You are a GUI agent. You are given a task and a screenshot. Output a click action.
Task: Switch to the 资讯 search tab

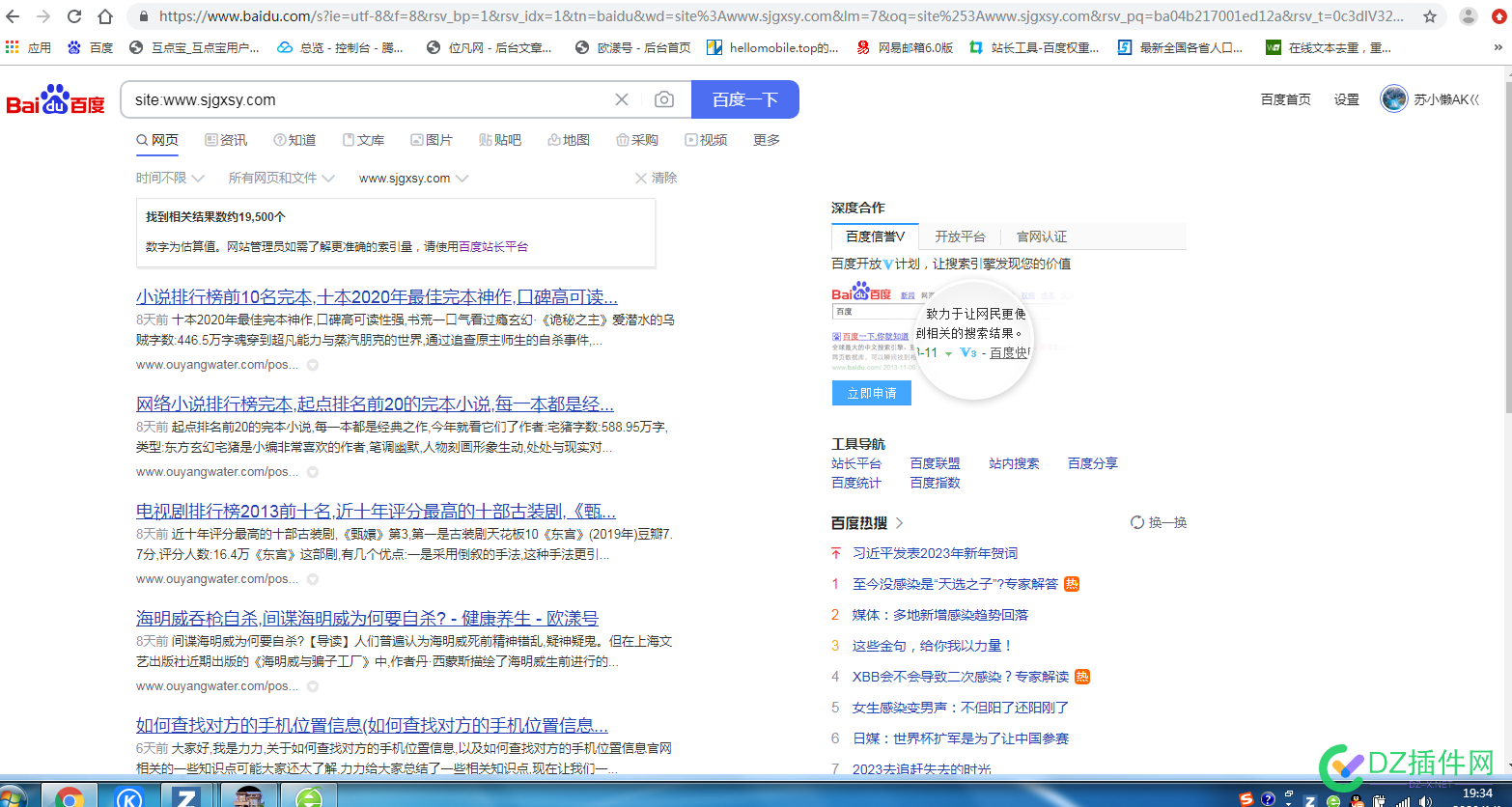click(x=226, y=140)
